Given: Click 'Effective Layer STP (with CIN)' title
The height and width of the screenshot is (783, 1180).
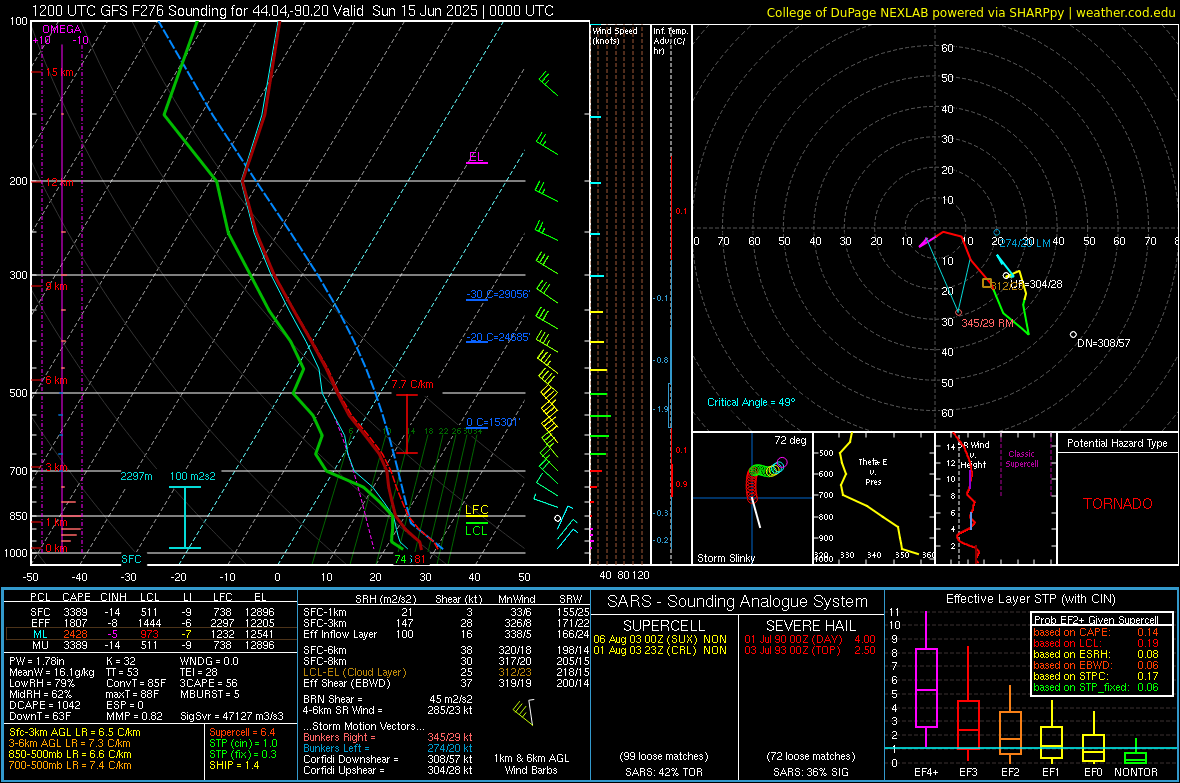Looking at the screenshot, I should (1030, 599).
